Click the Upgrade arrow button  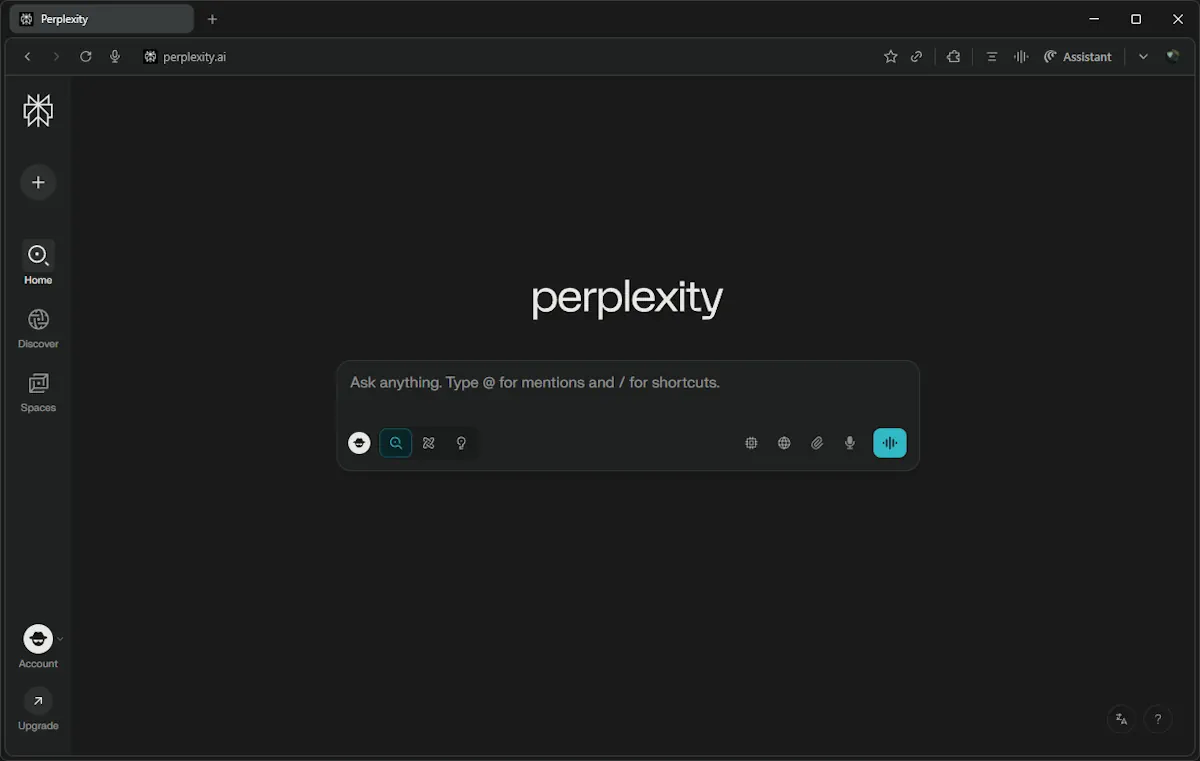38,701
